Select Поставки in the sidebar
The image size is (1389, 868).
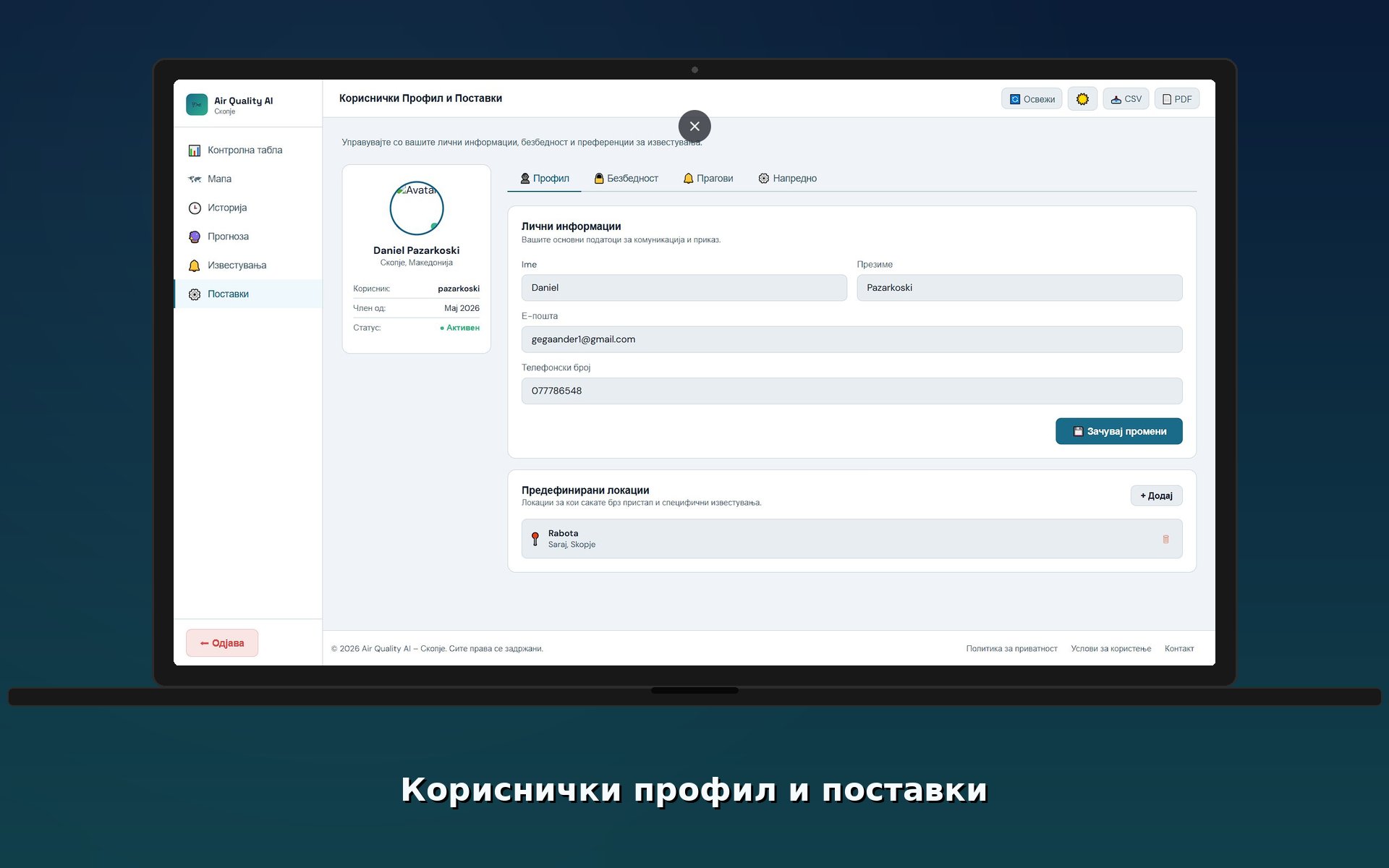(x=247, y=294)
